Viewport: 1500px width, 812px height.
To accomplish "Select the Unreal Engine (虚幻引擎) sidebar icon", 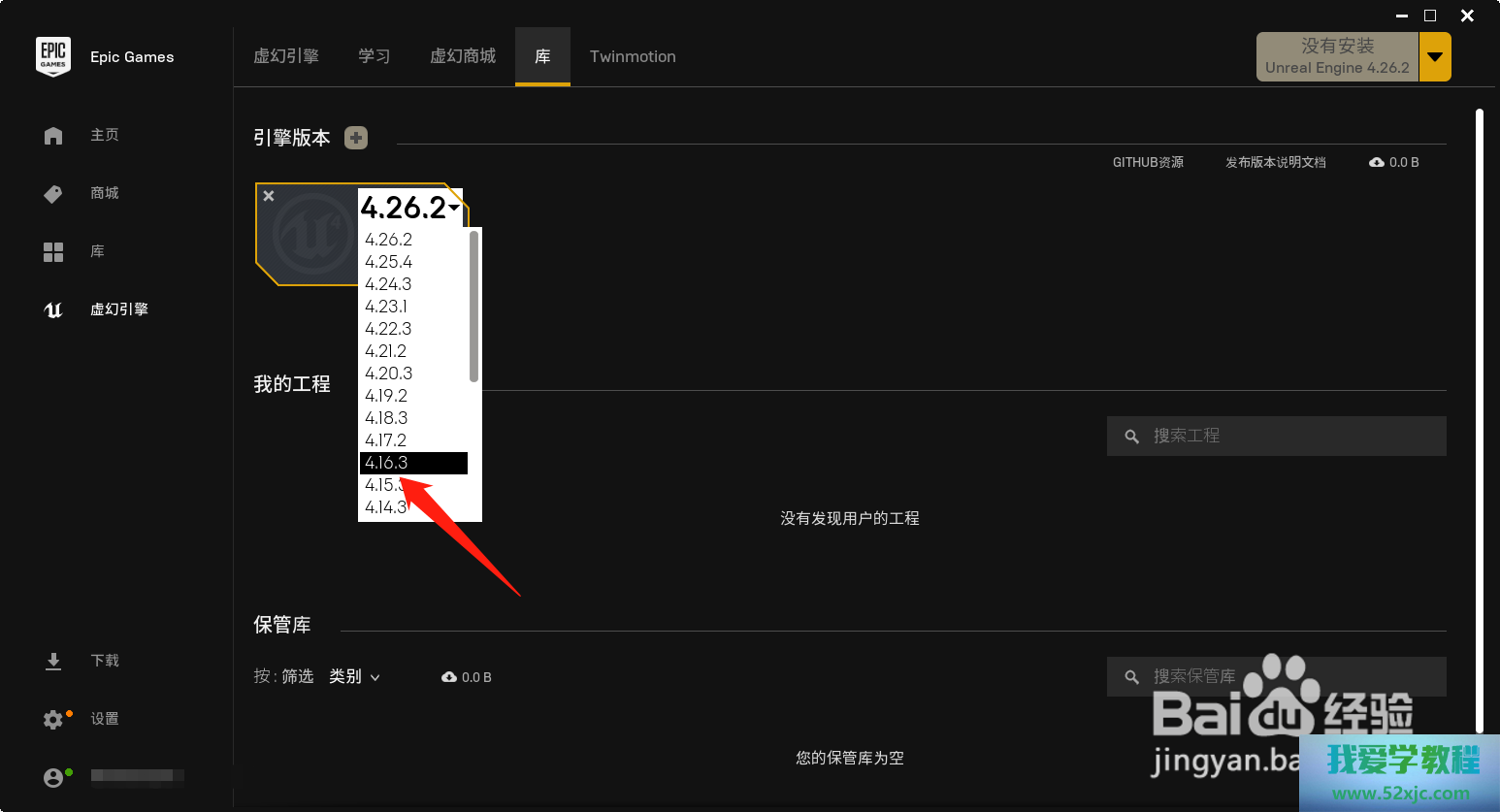I will (x=53, y=310).
